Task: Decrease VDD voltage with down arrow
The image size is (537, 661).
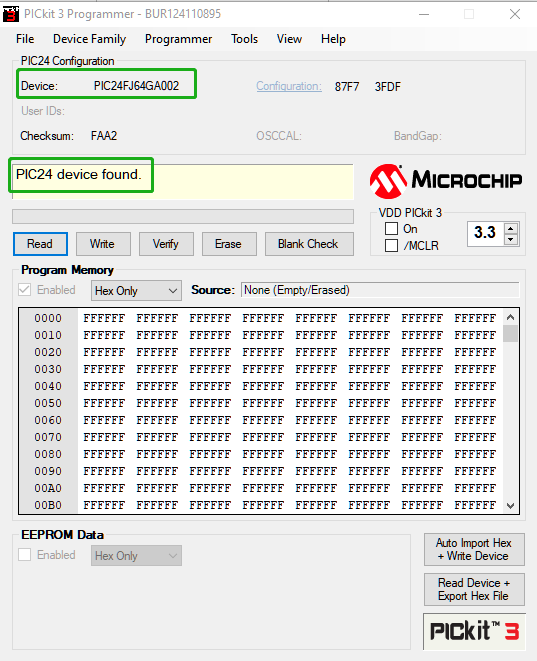Action: point(511,239)
